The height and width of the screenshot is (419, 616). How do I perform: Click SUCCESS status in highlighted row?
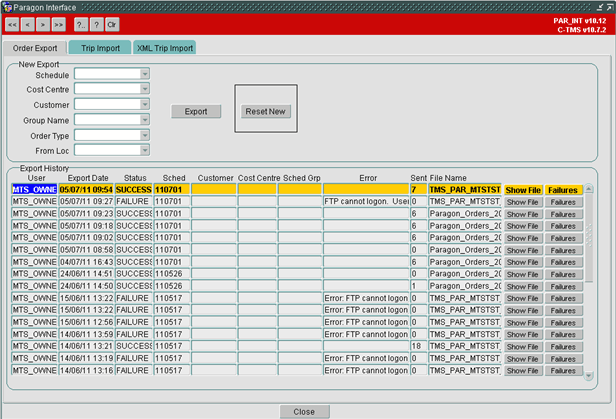click(x=134, y=190)
